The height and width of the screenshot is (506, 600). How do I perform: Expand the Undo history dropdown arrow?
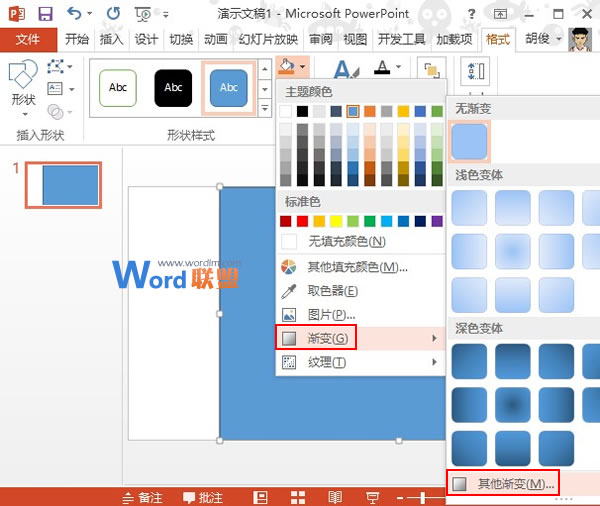[x=90, y=14]
